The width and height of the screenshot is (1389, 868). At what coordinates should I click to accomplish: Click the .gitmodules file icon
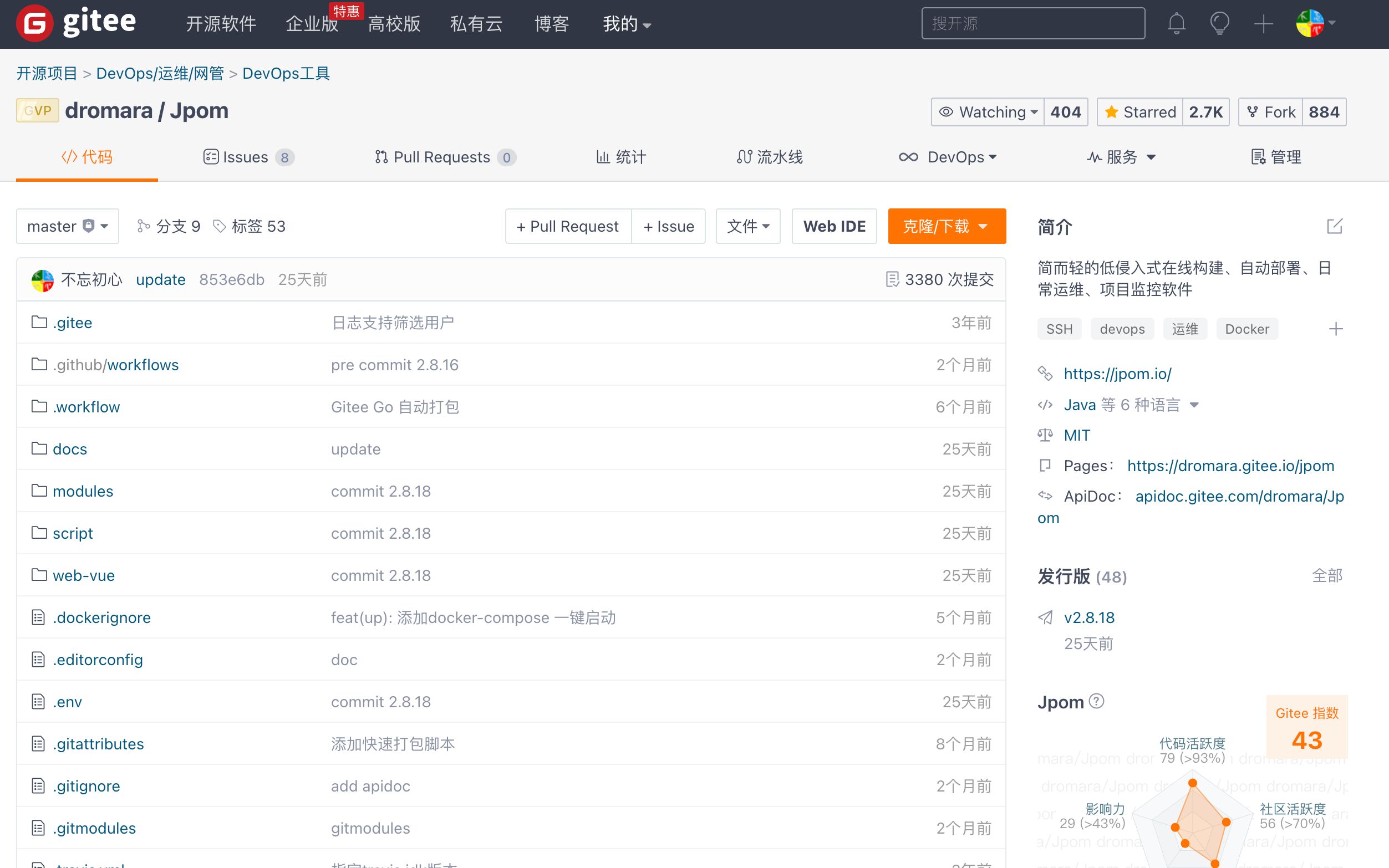pyautogui.click(x=38, y=828)
